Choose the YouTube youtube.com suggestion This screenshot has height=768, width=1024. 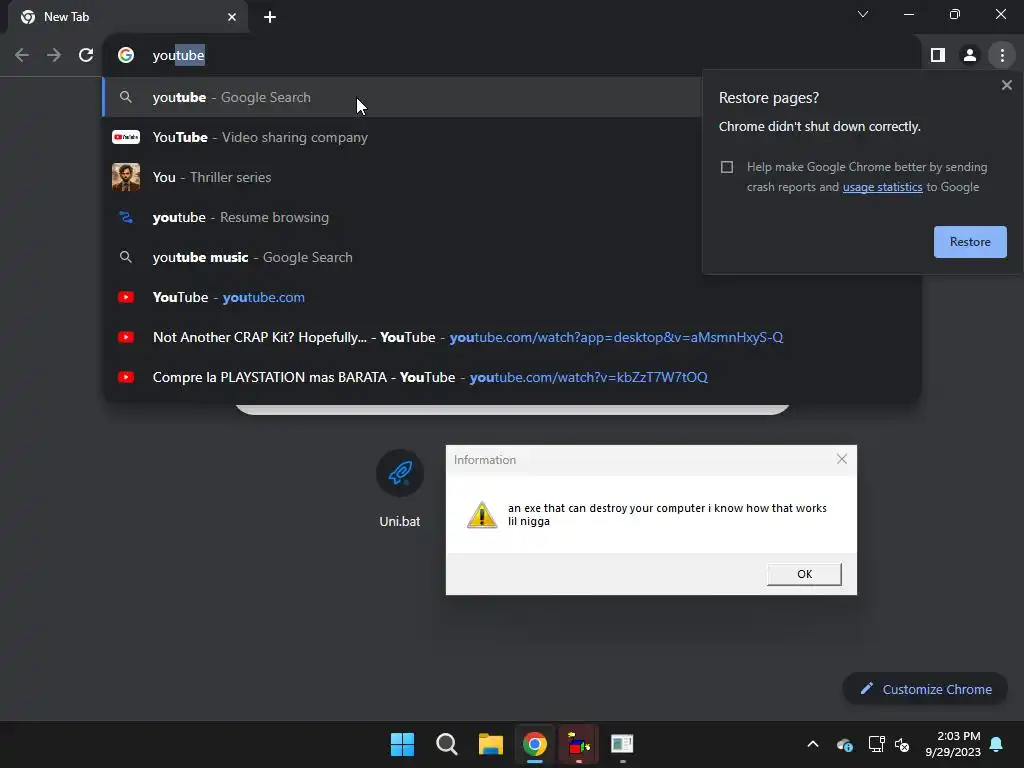(x=511, y=297)
